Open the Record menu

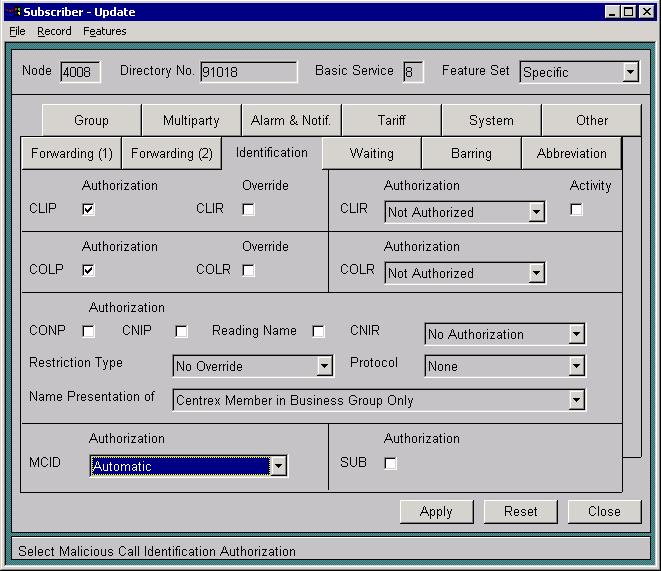pos(54,31)
